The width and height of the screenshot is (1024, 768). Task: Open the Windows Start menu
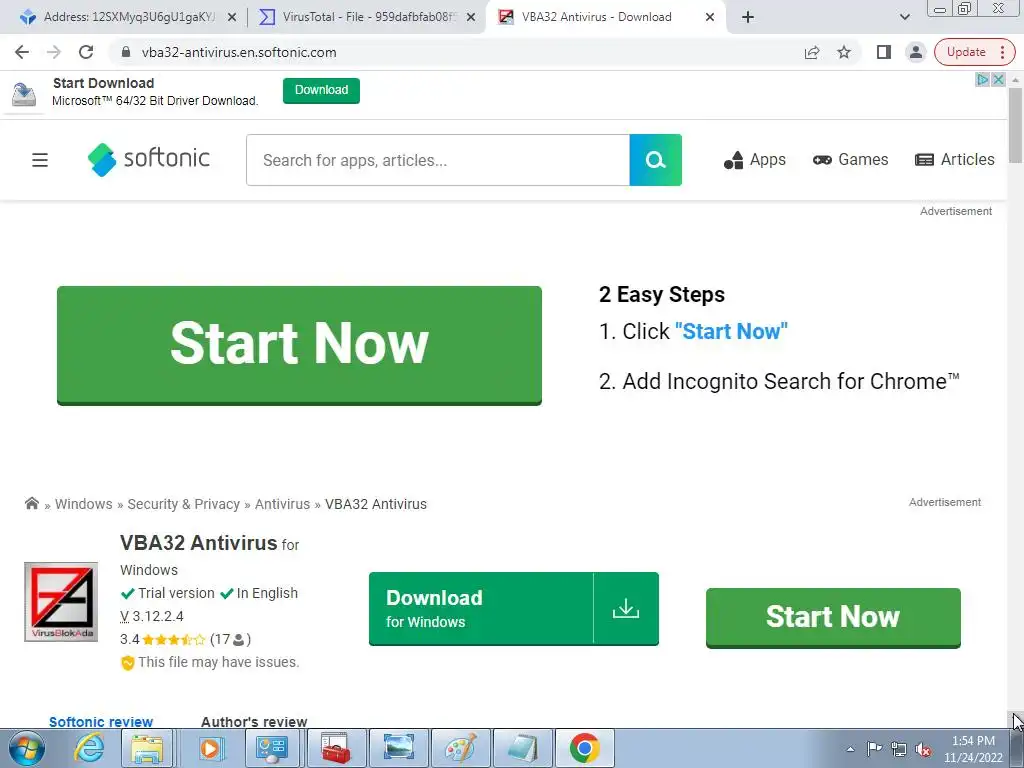tap(25, 748)
